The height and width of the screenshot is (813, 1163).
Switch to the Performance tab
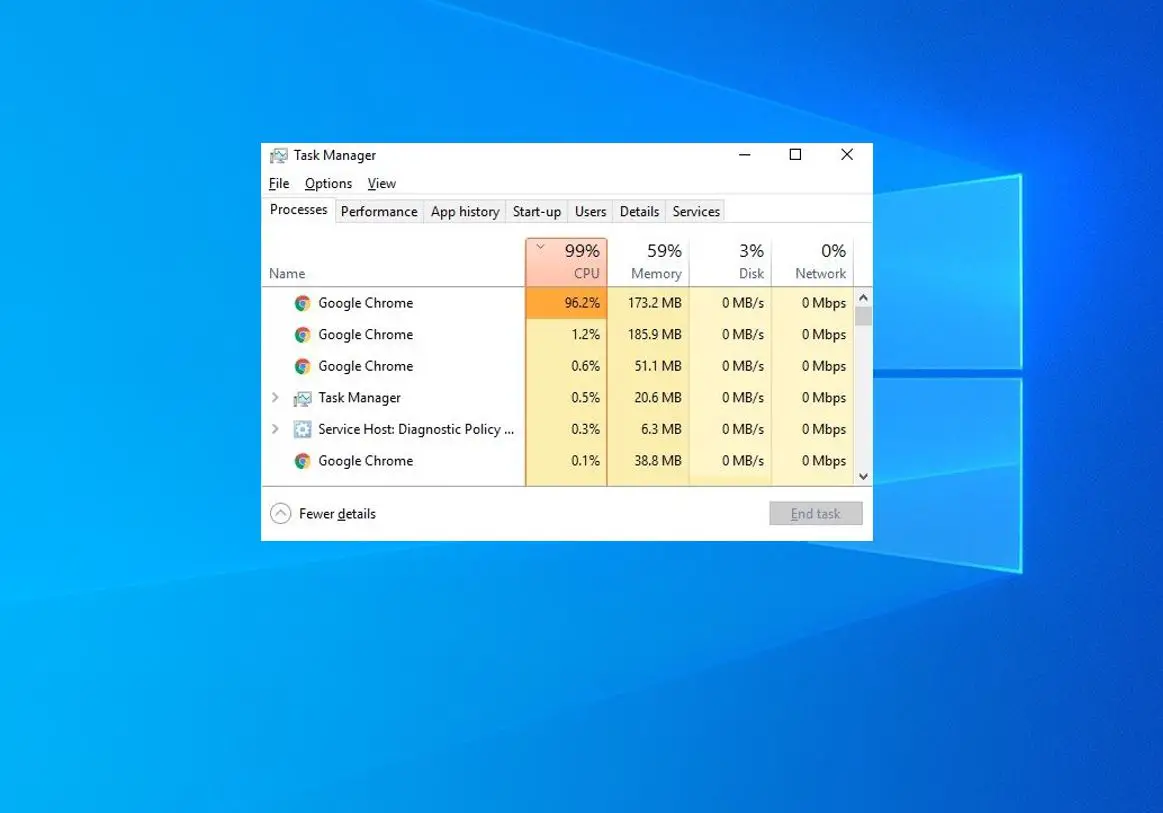pyautogui.click(x=379, y=211)
